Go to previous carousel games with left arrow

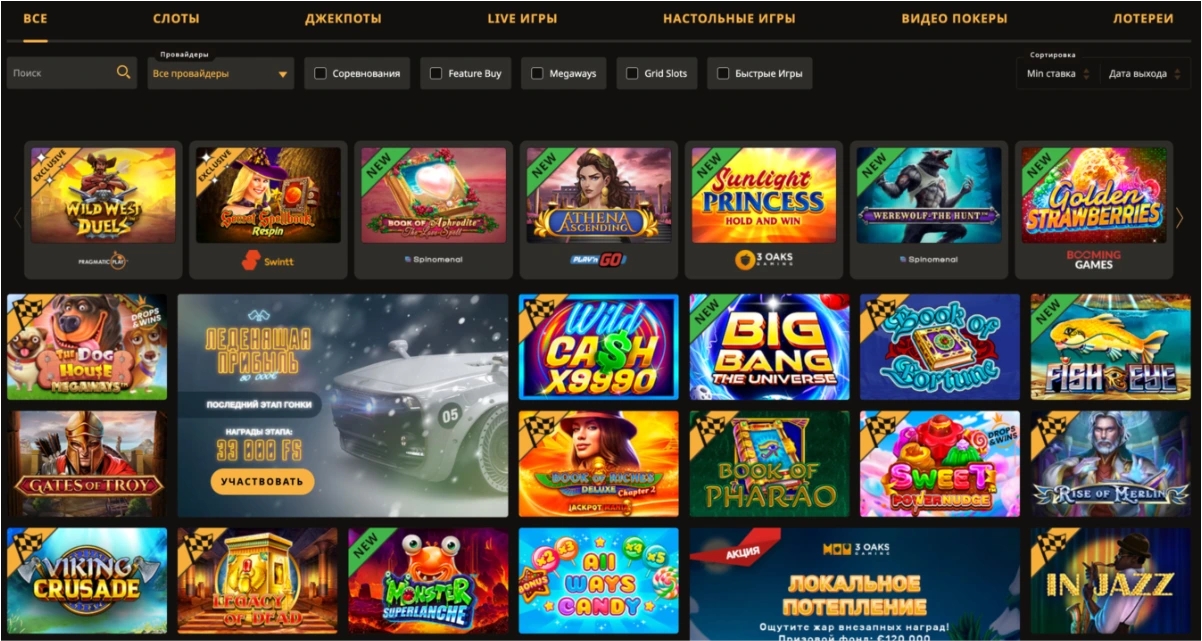pyautogui.click(x=17, y=217)
